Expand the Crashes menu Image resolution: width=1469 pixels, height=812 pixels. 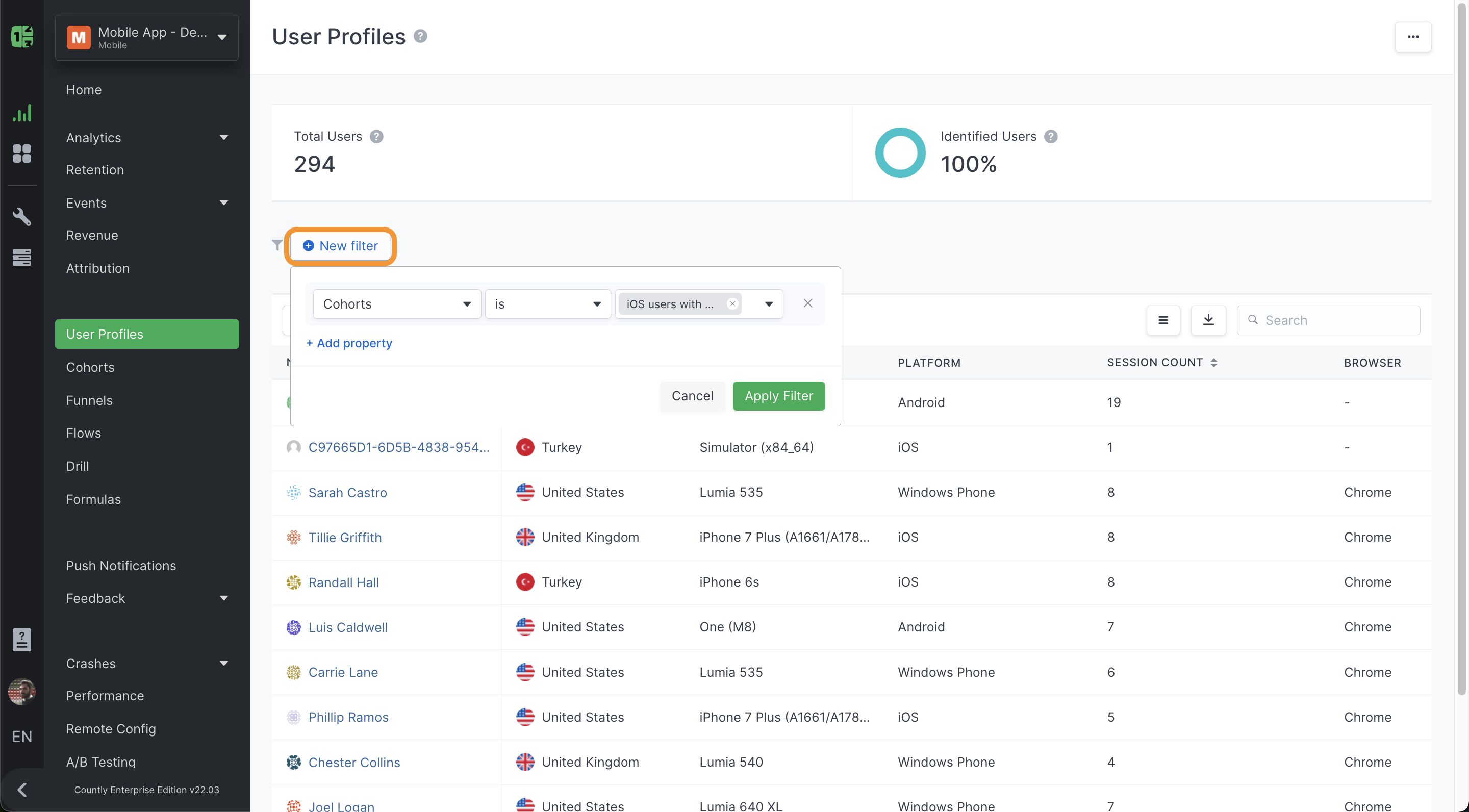tap(223, 663)
